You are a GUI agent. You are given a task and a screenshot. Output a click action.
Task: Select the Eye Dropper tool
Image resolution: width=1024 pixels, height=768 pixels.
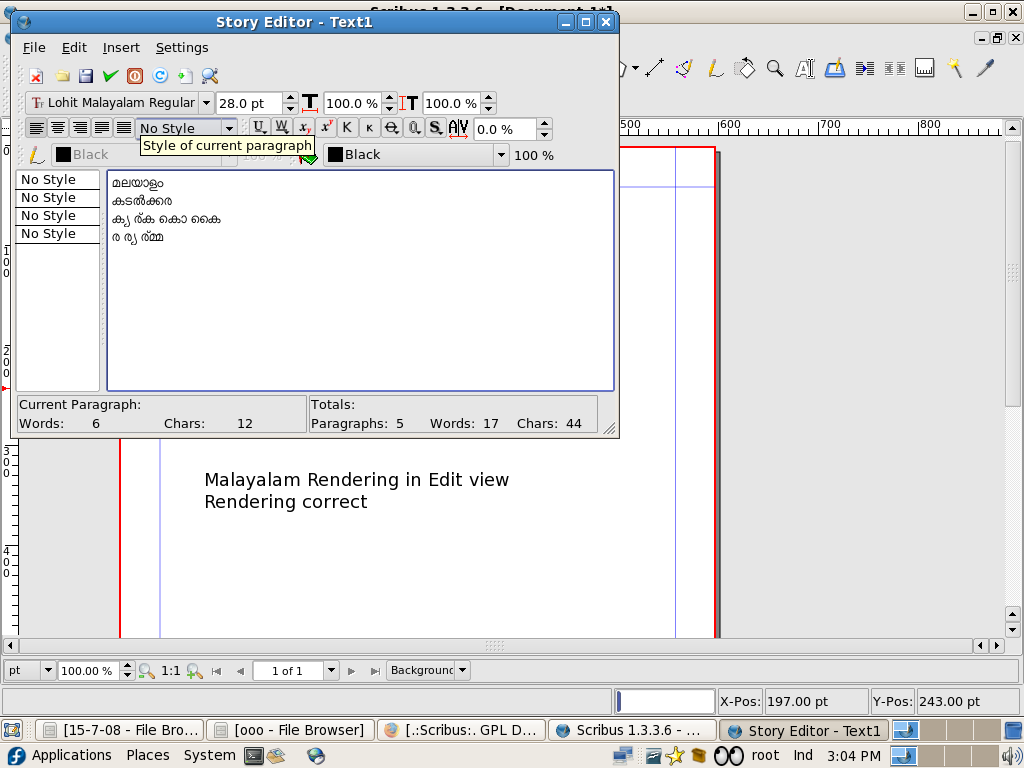(x=986, y=68)
